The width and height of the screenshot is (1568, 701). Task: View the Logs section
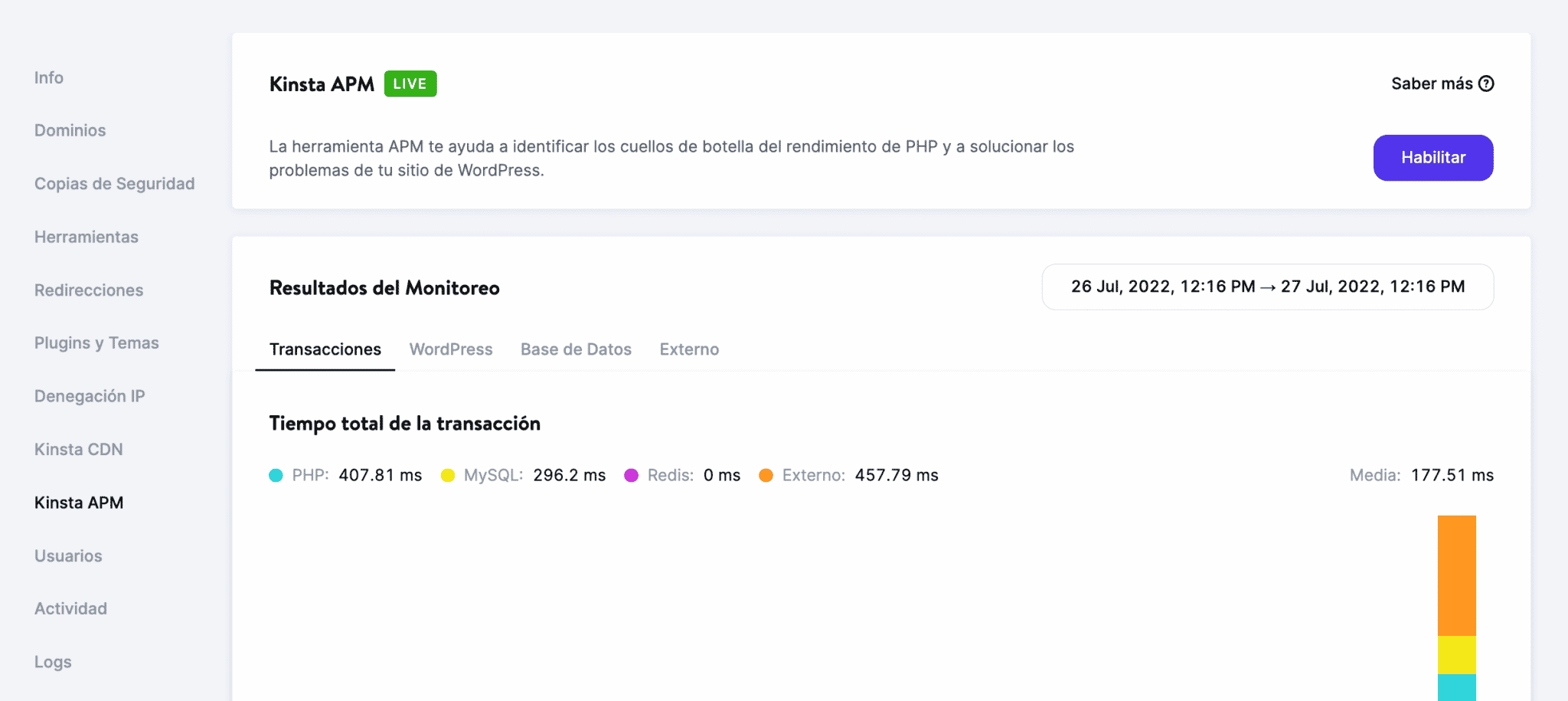pyautogui.click(x=52, y=661)
